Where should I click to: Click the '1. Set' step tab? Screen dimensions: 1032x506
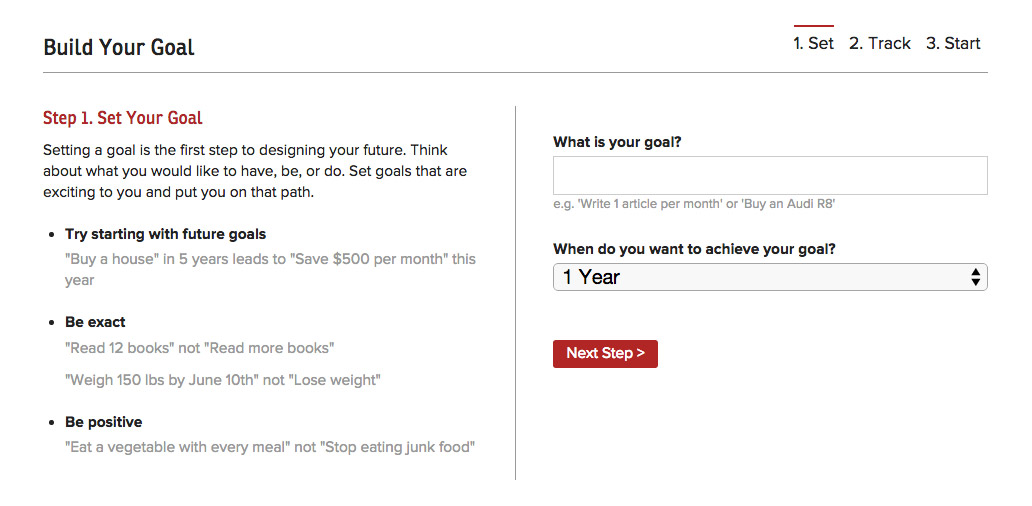point(813,43)
